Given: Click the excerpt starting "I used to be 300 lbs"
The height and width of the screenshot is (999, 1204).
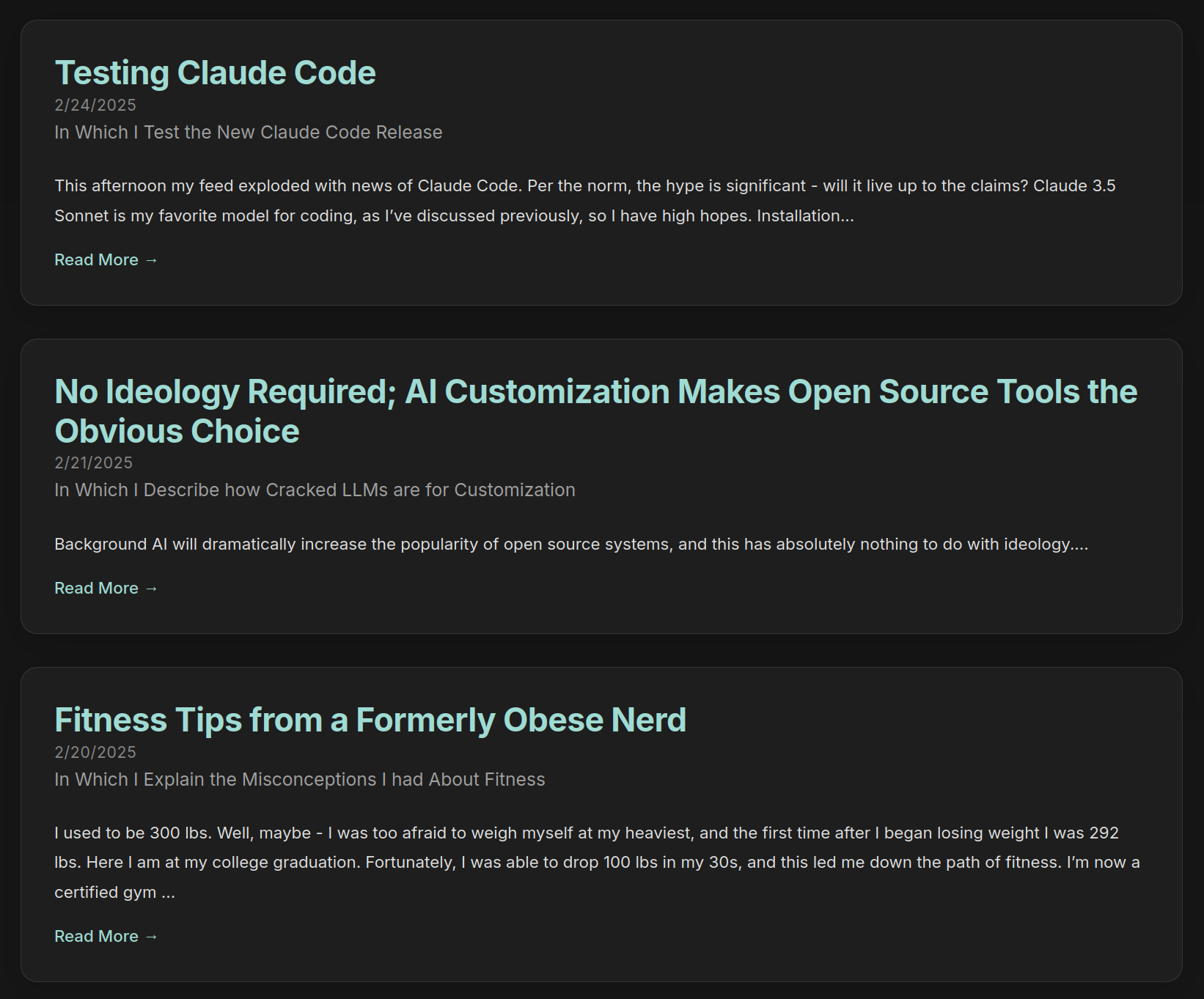Looking at the screenshot, I should (597, 863).
